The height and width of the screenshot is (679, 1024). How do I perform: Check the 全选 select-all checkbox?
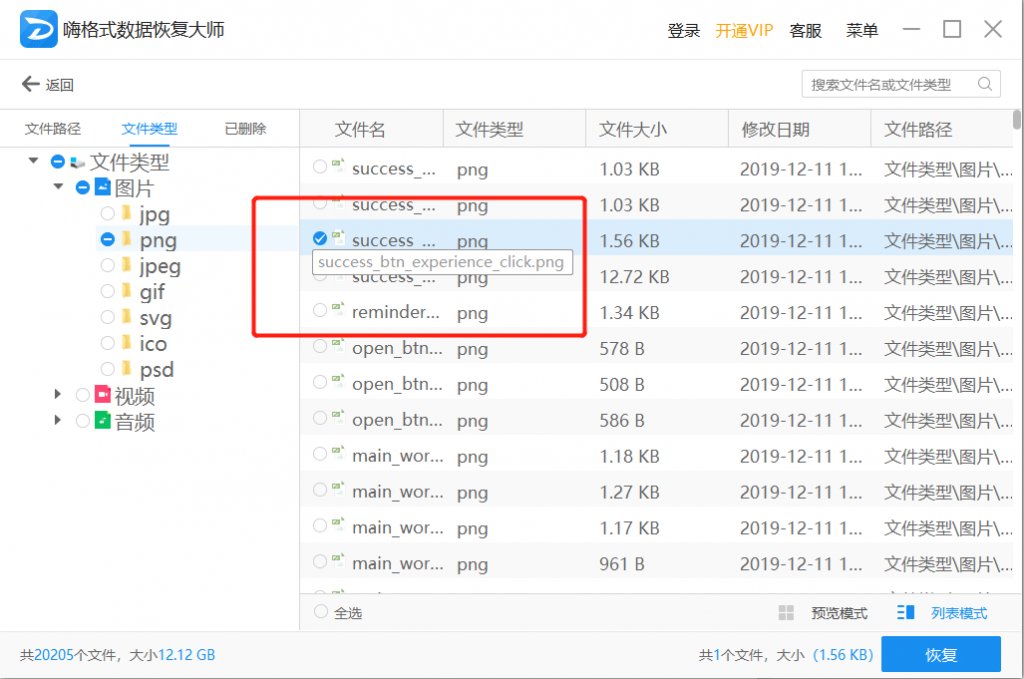(321, 612)
